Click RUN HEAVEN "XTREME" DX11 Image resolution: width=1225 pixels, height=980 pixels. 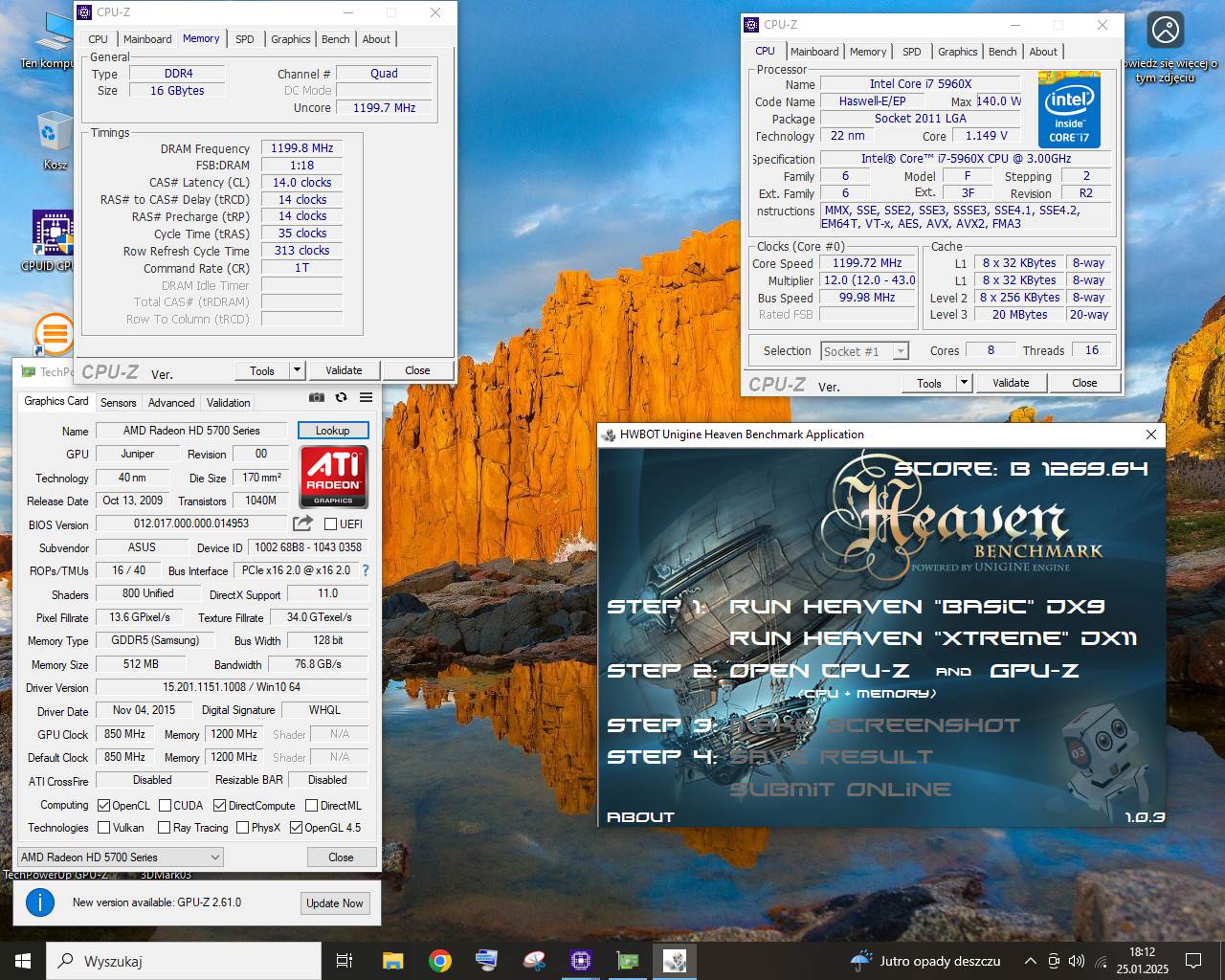[x=933, y=638]
